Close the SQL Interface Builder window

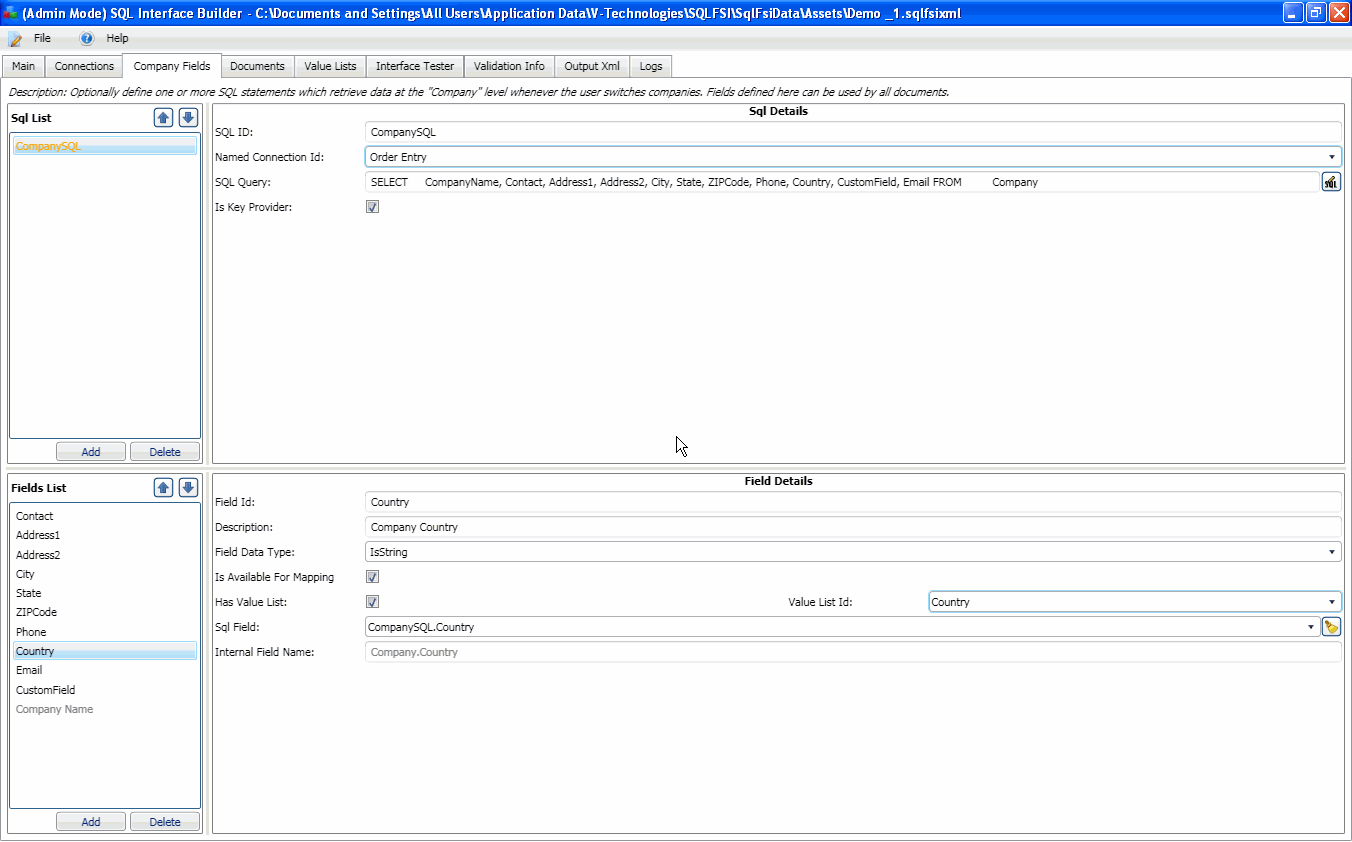click(1339, 13)
